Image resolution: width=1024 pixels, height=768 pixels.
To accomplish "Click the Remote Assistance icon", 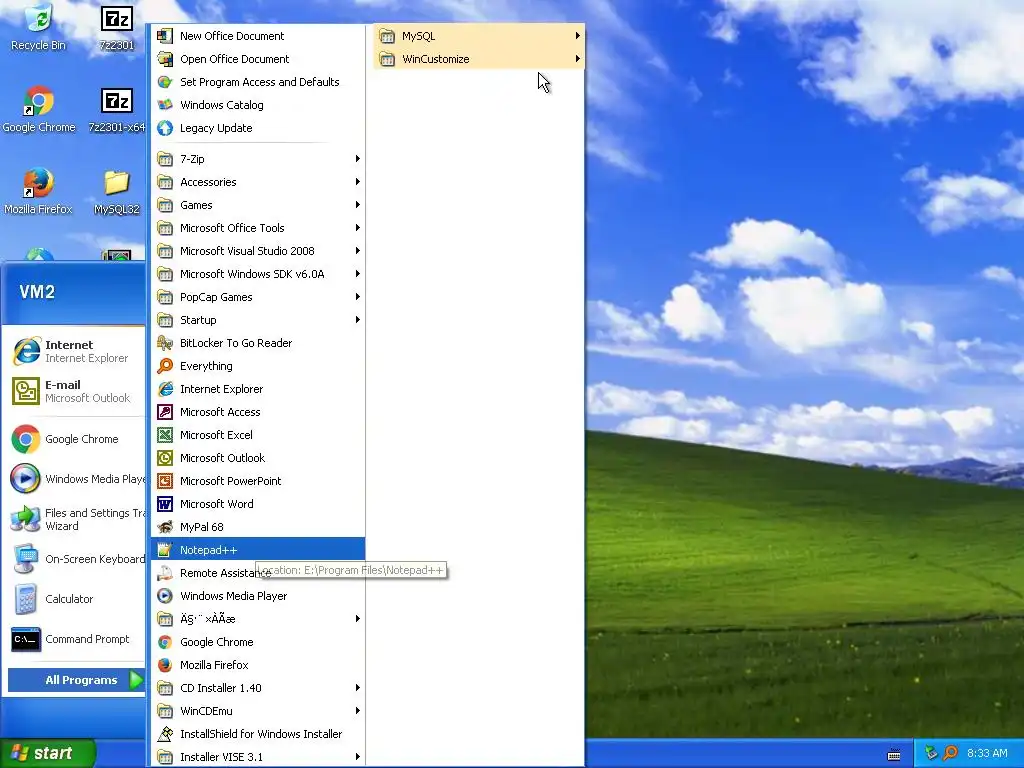I will click(x=165, y=573).
